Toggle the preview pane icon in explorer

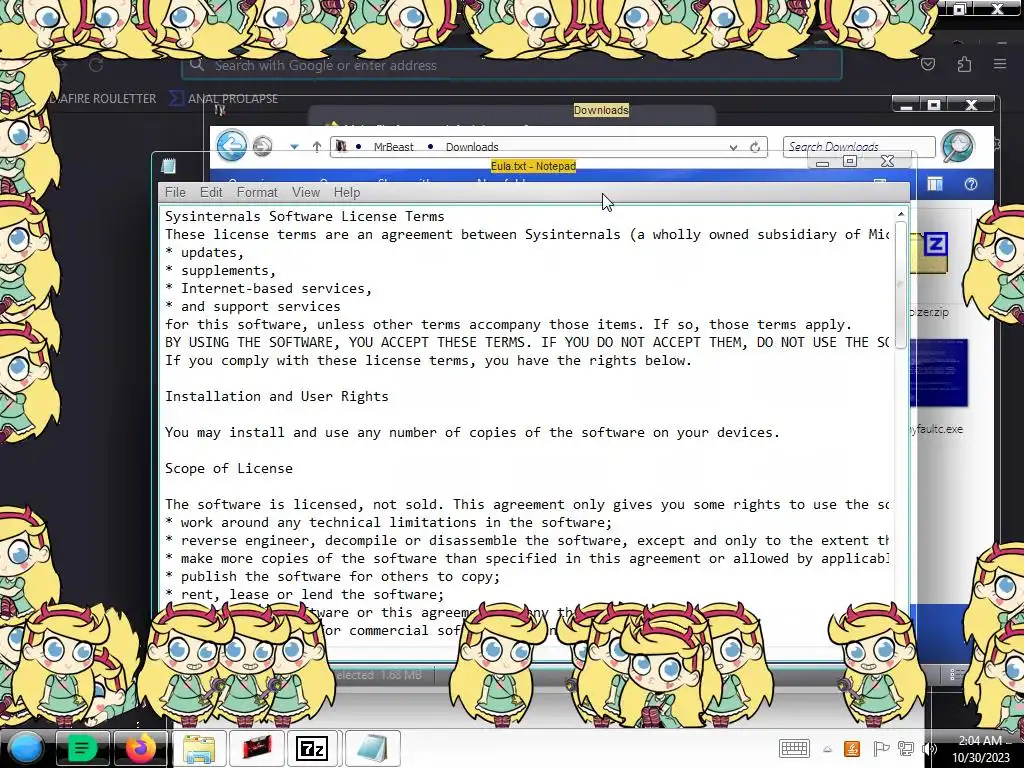pyautogui.click(x=935, y=185)
